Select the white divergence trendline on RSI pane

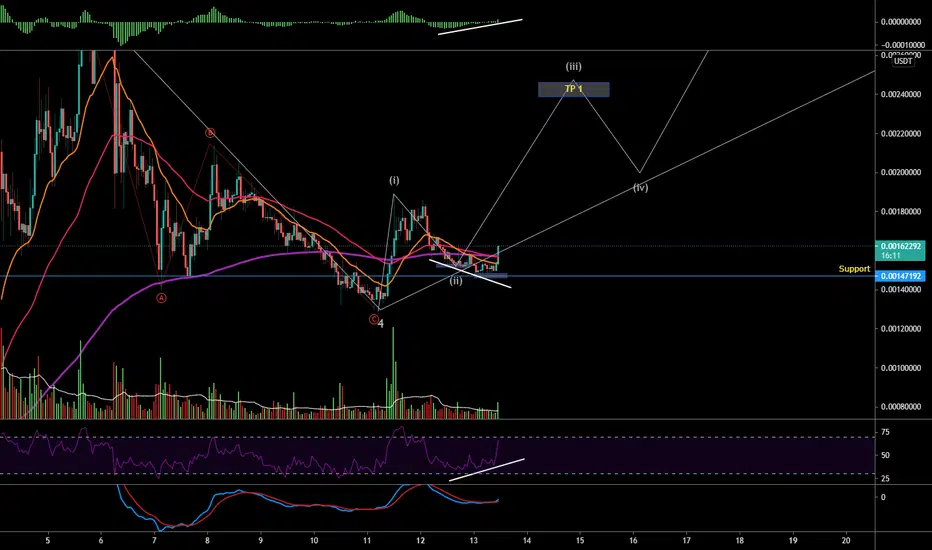click(487, 470)
